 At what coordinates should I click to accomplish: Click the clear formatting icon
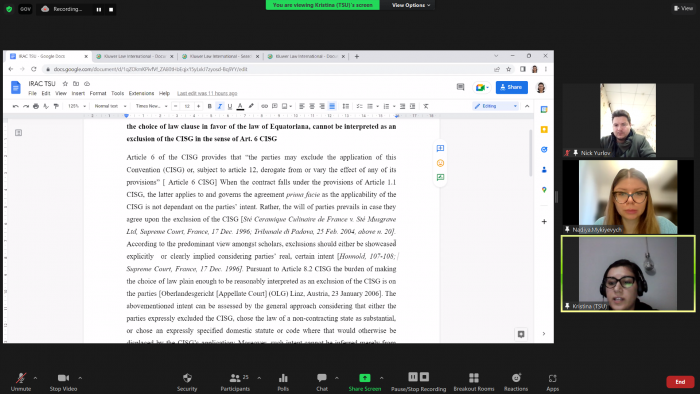coord(426,106)
